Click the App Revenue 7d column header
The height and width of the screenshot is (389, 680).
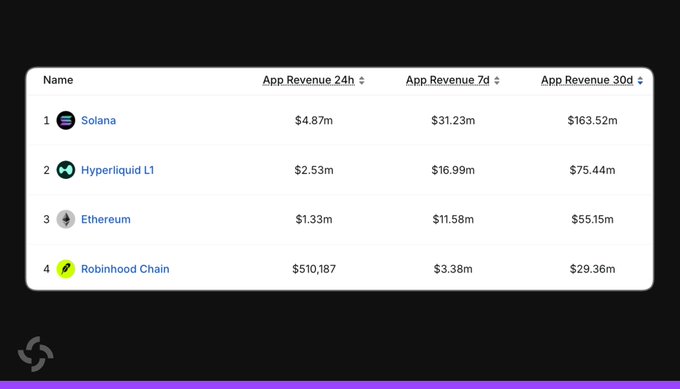coord(448,80)
